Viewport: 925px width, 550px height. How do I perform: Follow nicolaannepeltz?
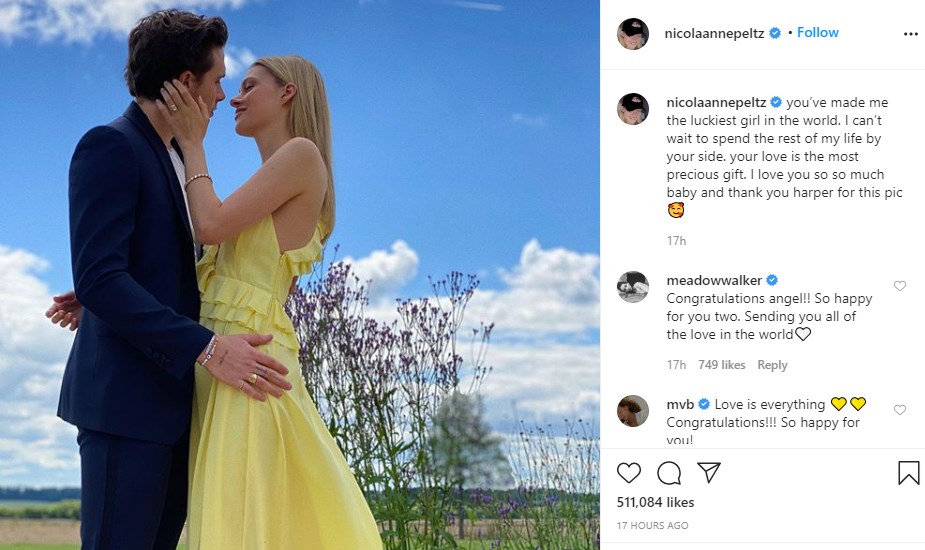pos(818,32)
